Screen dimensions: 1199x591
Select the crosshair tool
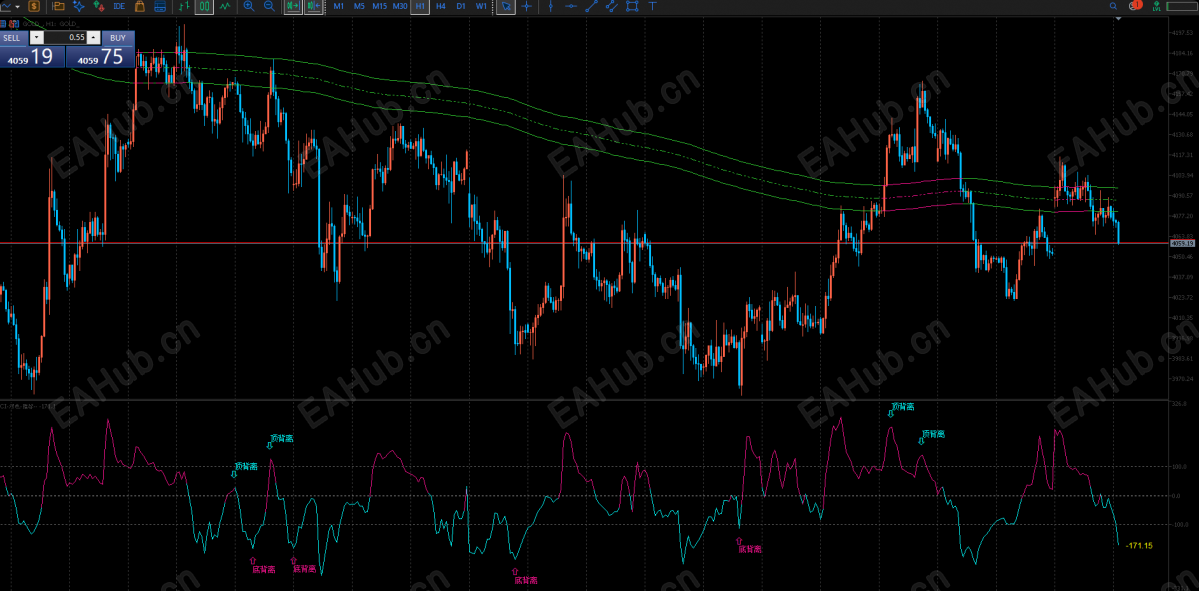(526, 6)
